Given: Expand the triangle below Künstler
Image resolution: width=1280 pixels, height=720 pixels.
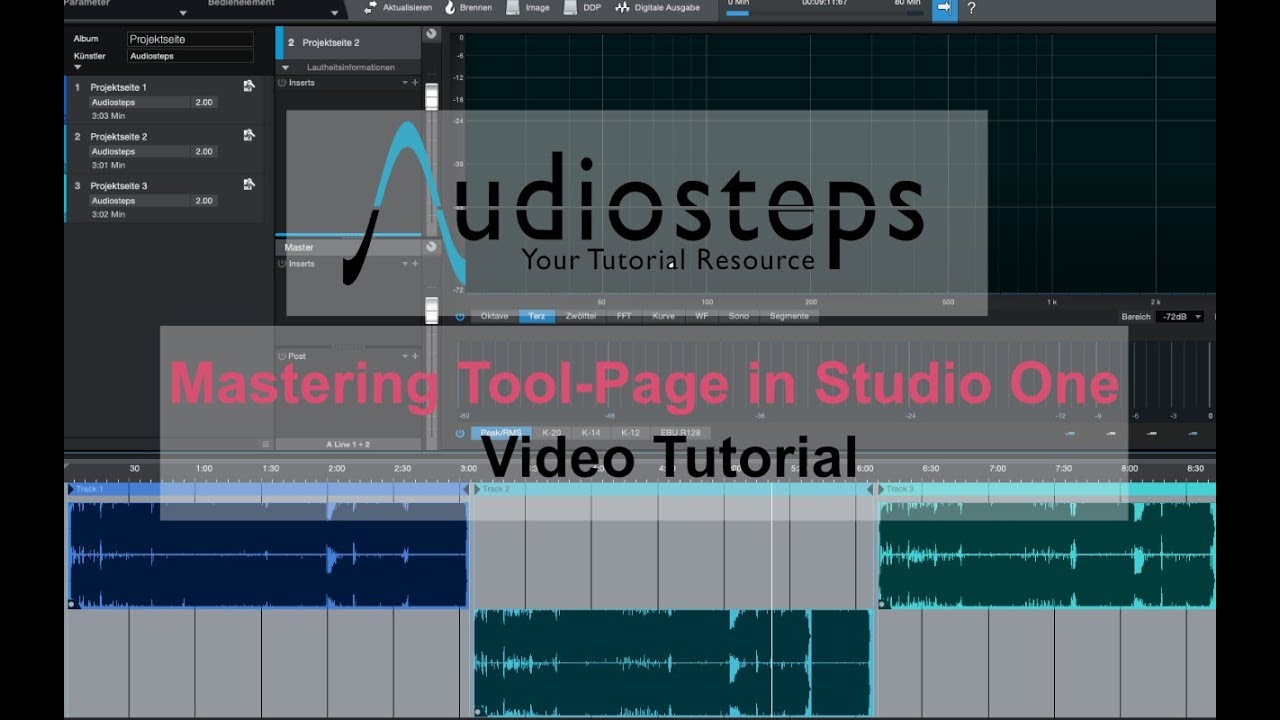Looking at the screenshot, I should [x=78, y=67].
